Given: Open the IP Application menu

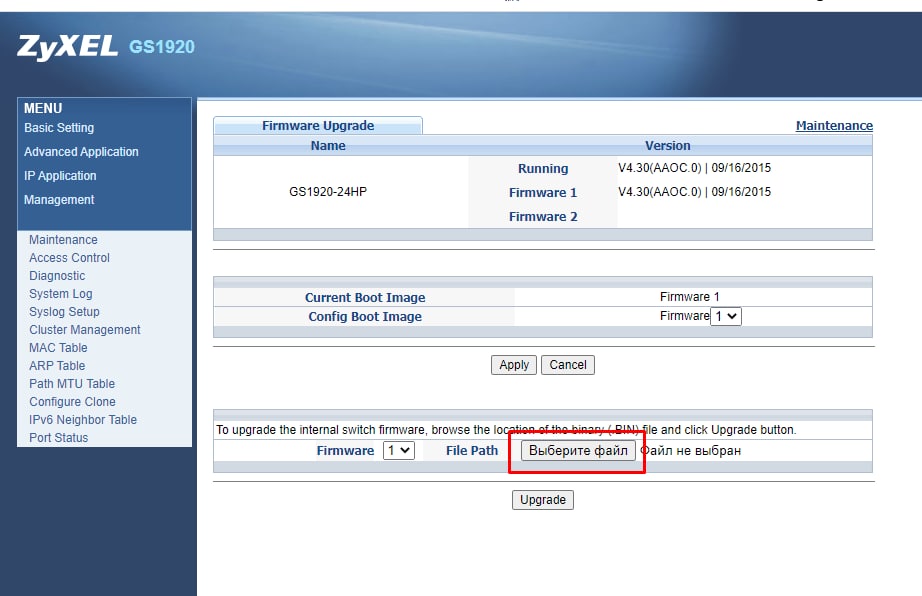Looking at the screenshot, I should pos(60,176).
